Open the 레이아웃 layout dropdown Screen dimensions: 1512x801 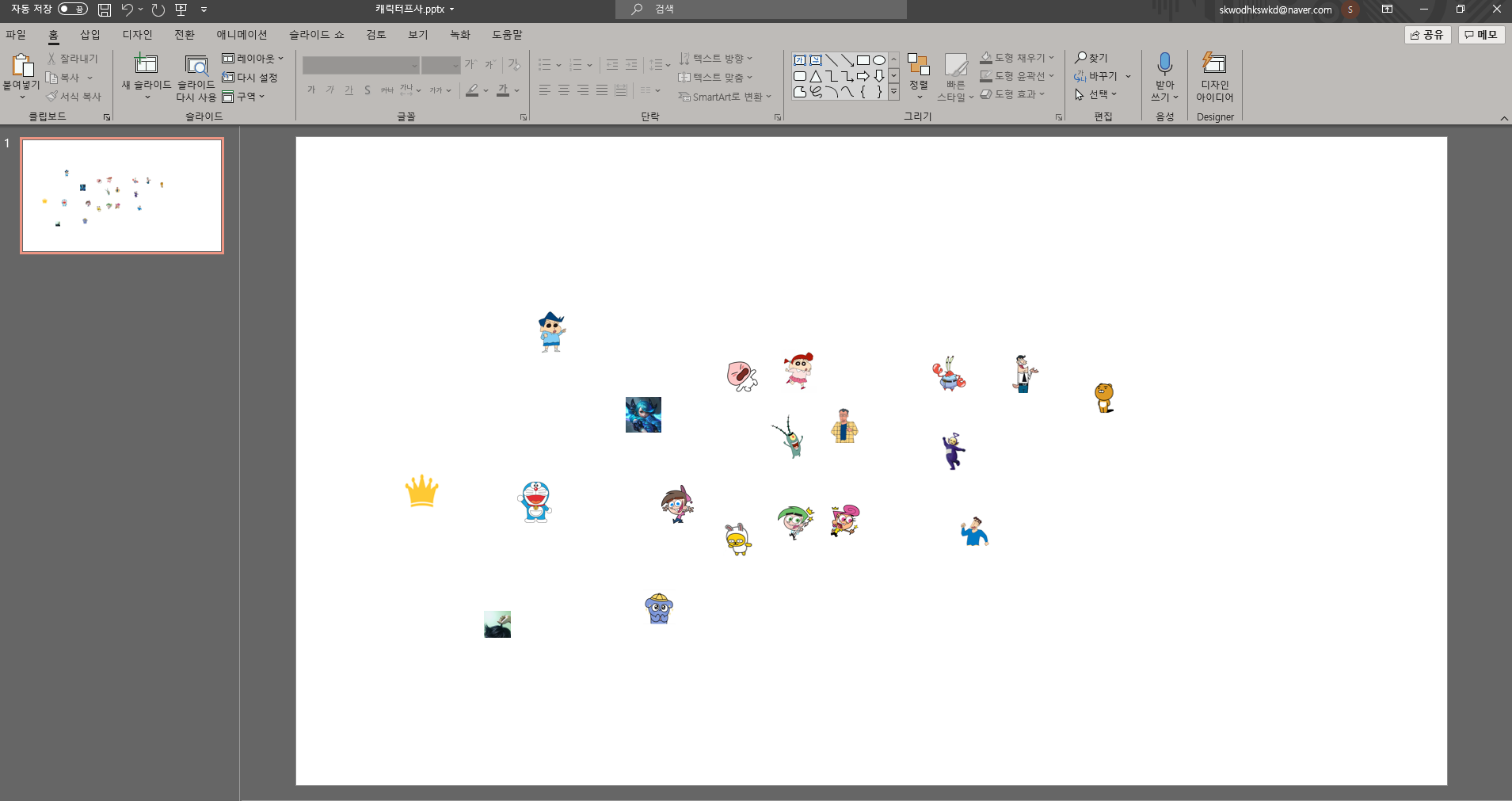[253, 59]
